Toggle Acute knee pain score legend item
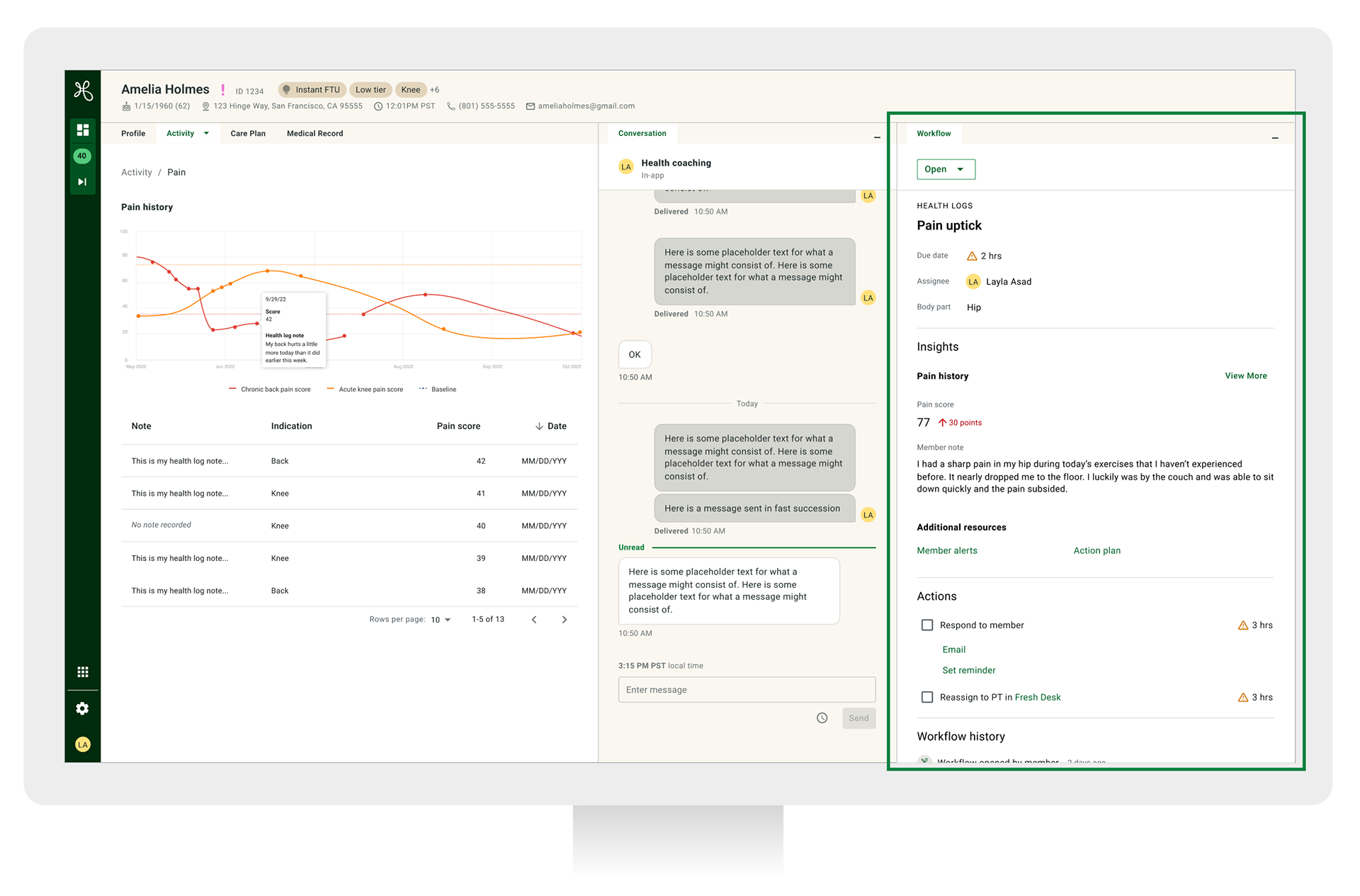The height and width of the screenshot is (896, 1360). (365, 390)
